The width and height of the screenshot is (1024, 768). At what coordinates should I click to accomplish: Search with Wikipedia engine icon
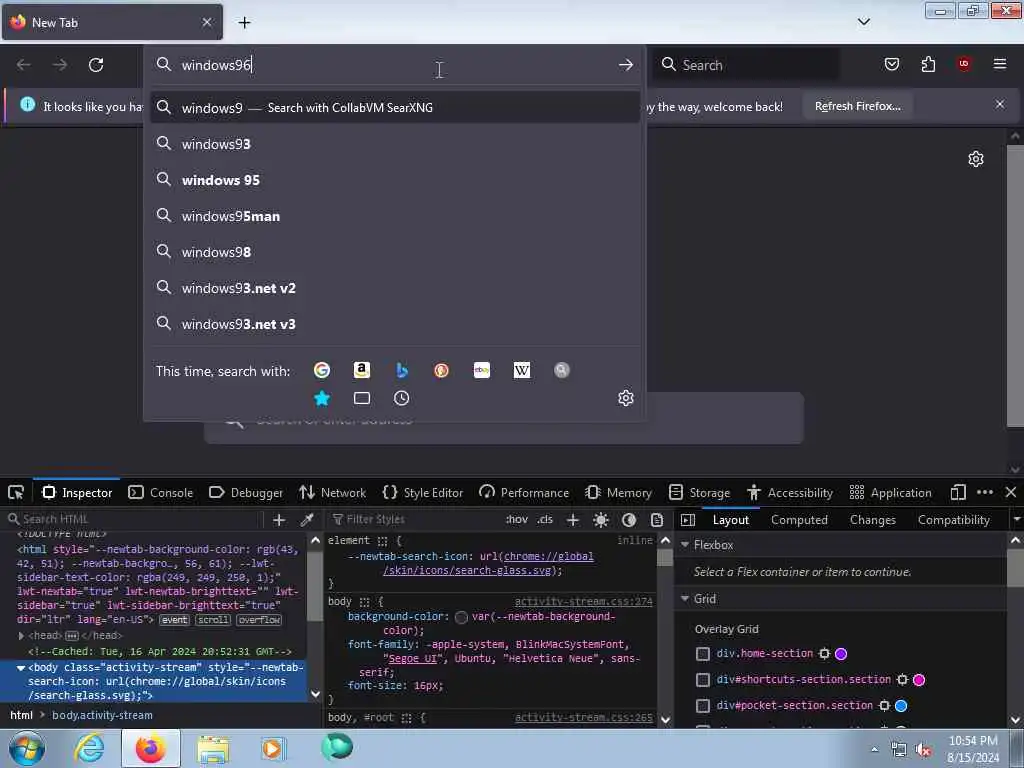coord(522,370)
